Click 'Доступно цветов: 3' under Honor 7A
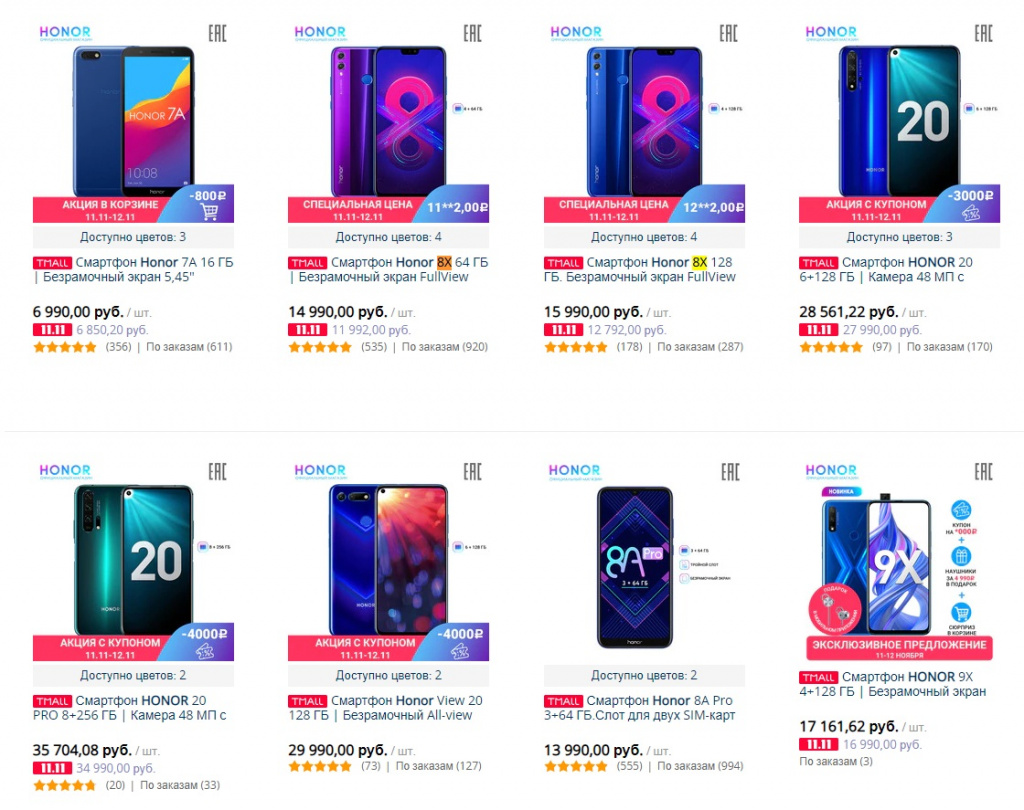This screenshot has width=1024, height=810. tap(133, 237)
